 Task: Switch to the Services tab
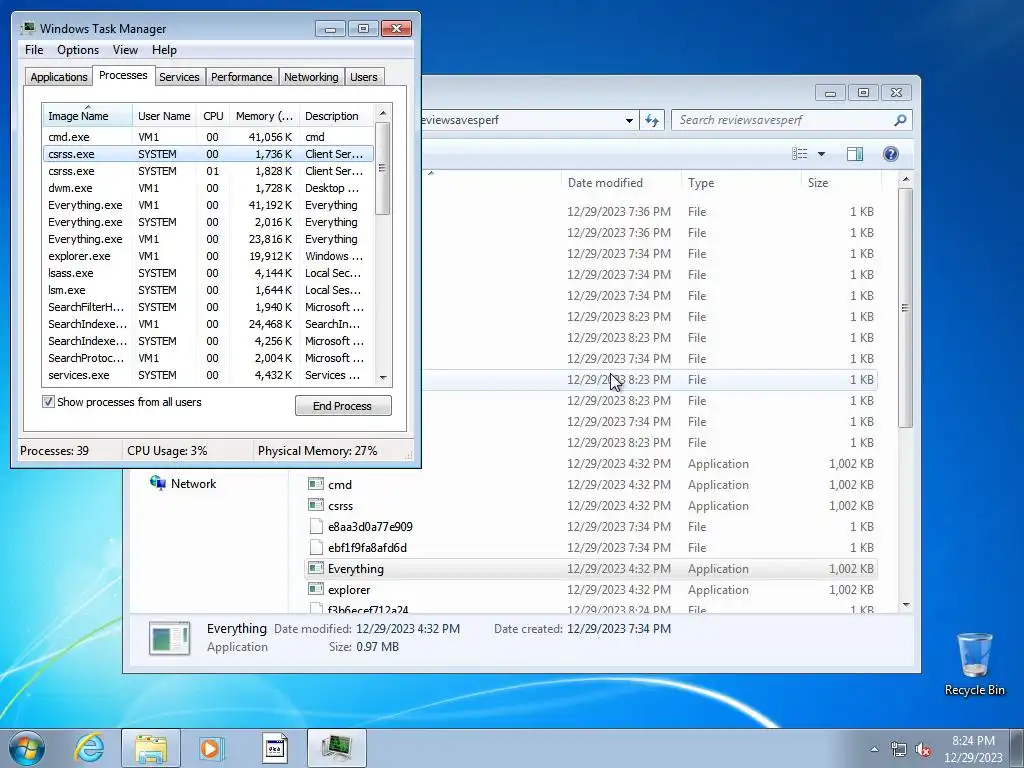(179, 77)
